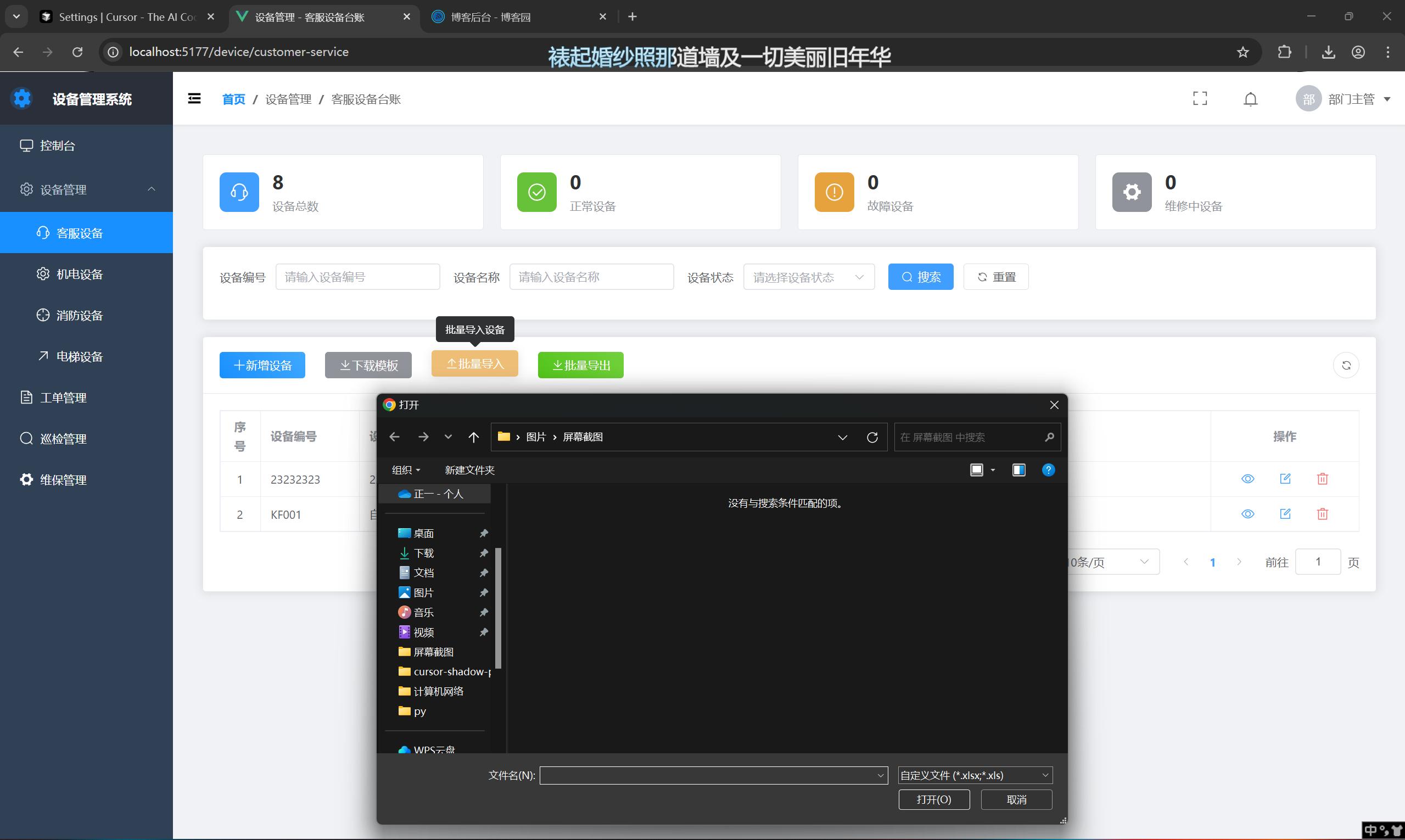This screenshot has height=840, width=1405.
Task: Toggle fullscreen mode icon in header
Action: (x=1200, y=98)
